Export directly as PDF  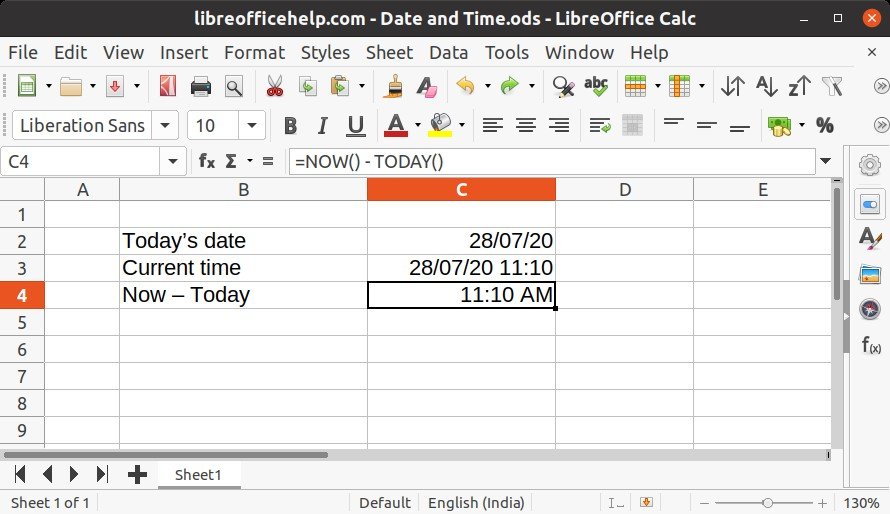click(x=167, y=86)
